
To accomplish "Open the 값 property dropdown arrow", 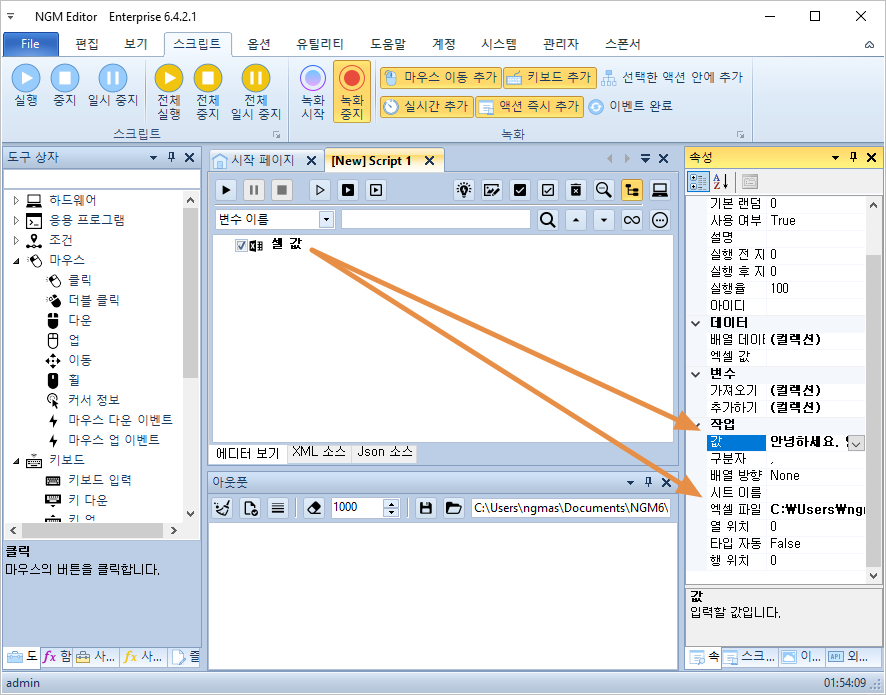I will pyautogui.click(x=857, y=443).
